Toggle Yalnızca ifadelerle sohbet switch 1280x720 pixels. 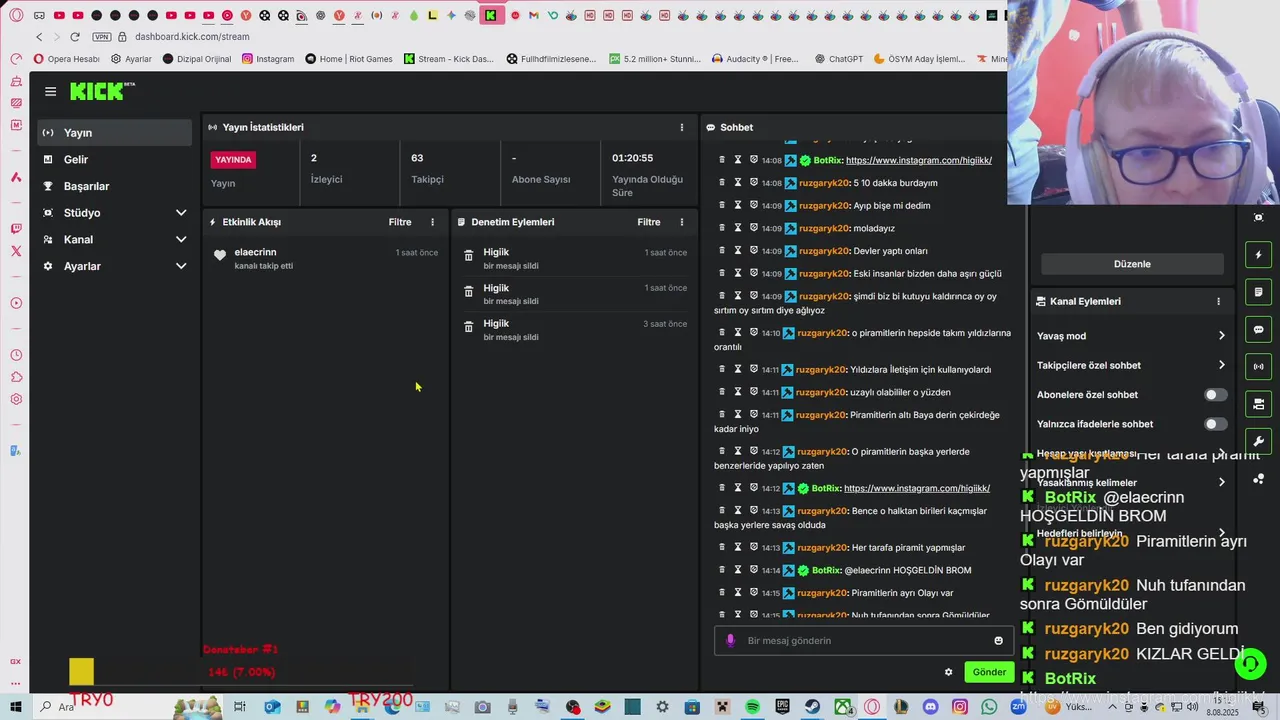pyautogui.click(x=1215, y=424)
